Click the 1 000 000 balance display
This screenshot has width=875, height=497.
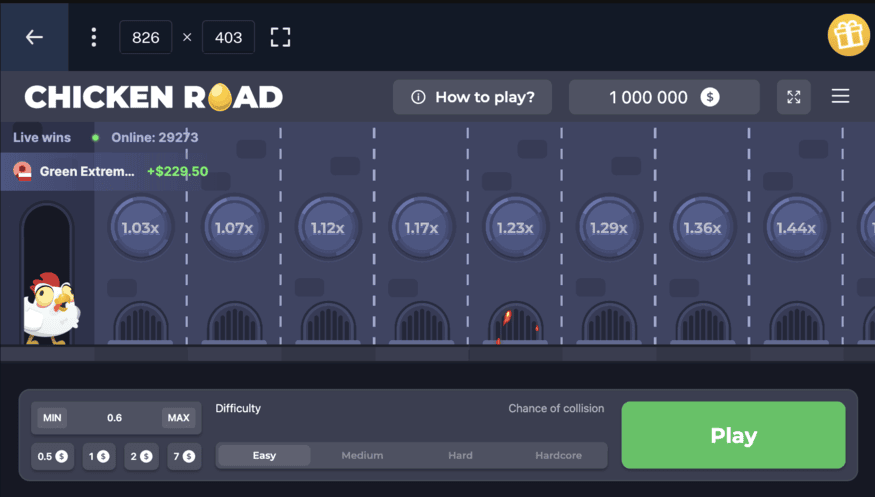(664, 97)
